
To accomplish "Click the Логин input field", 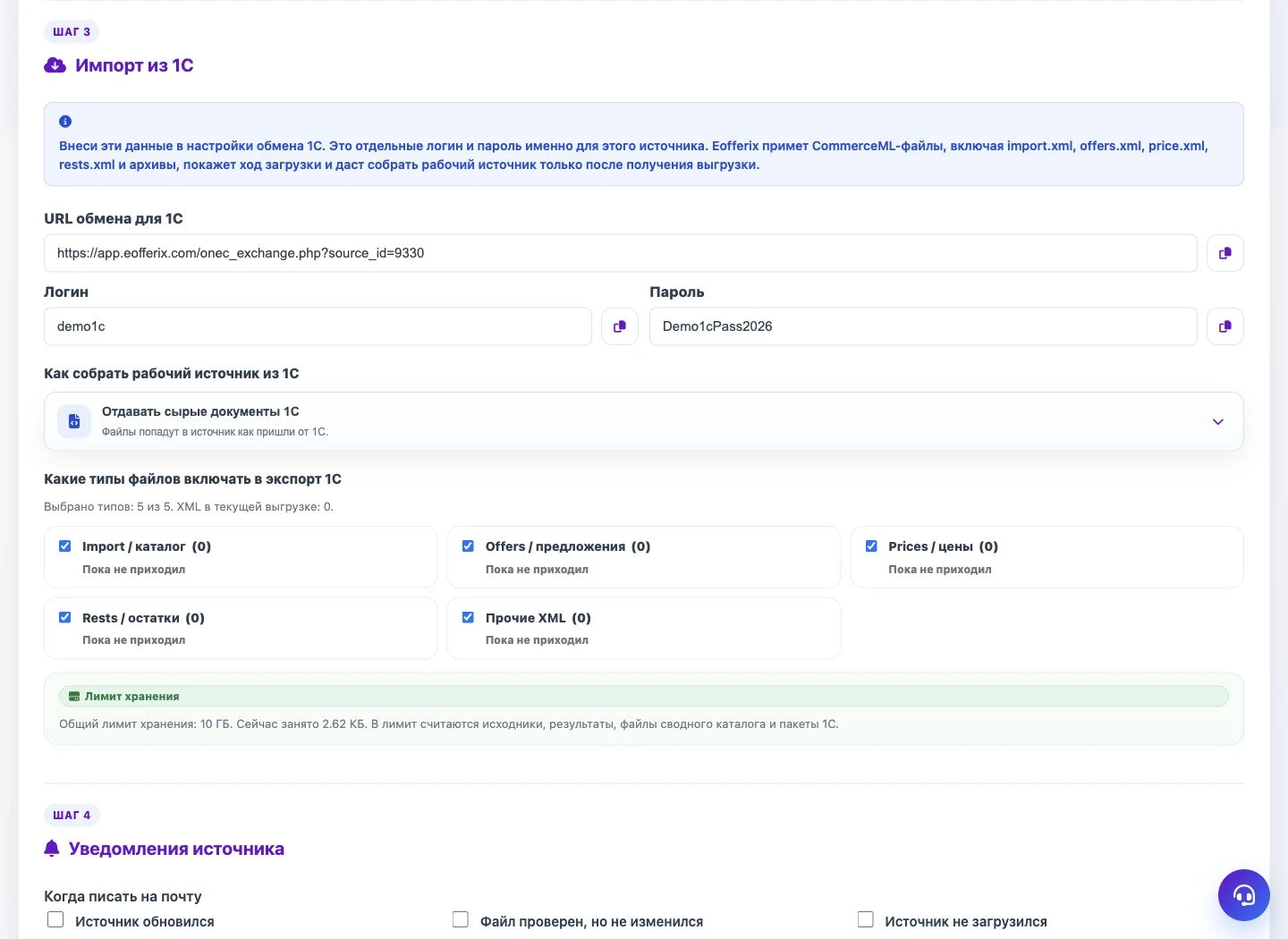I will 318,326.
